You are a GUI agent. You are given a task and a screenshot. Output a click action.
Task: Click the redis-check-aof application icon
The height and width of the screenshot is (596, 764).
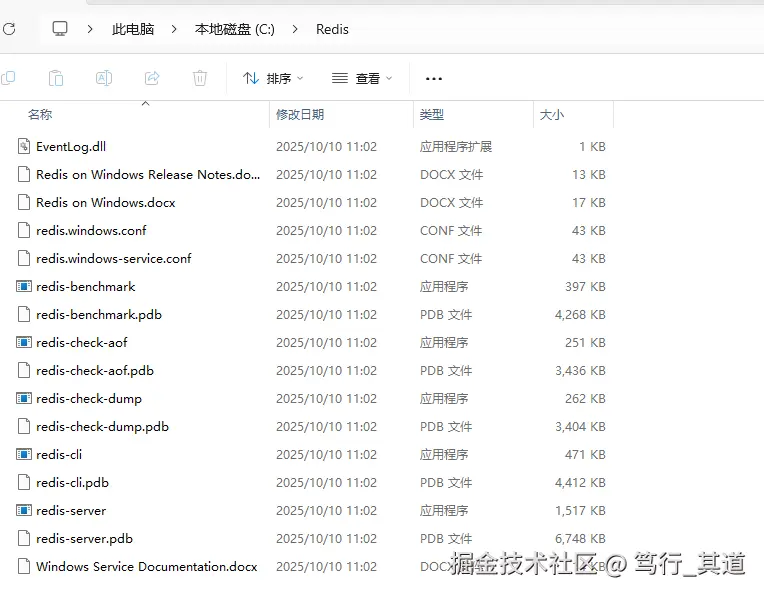tap(24, 342)
